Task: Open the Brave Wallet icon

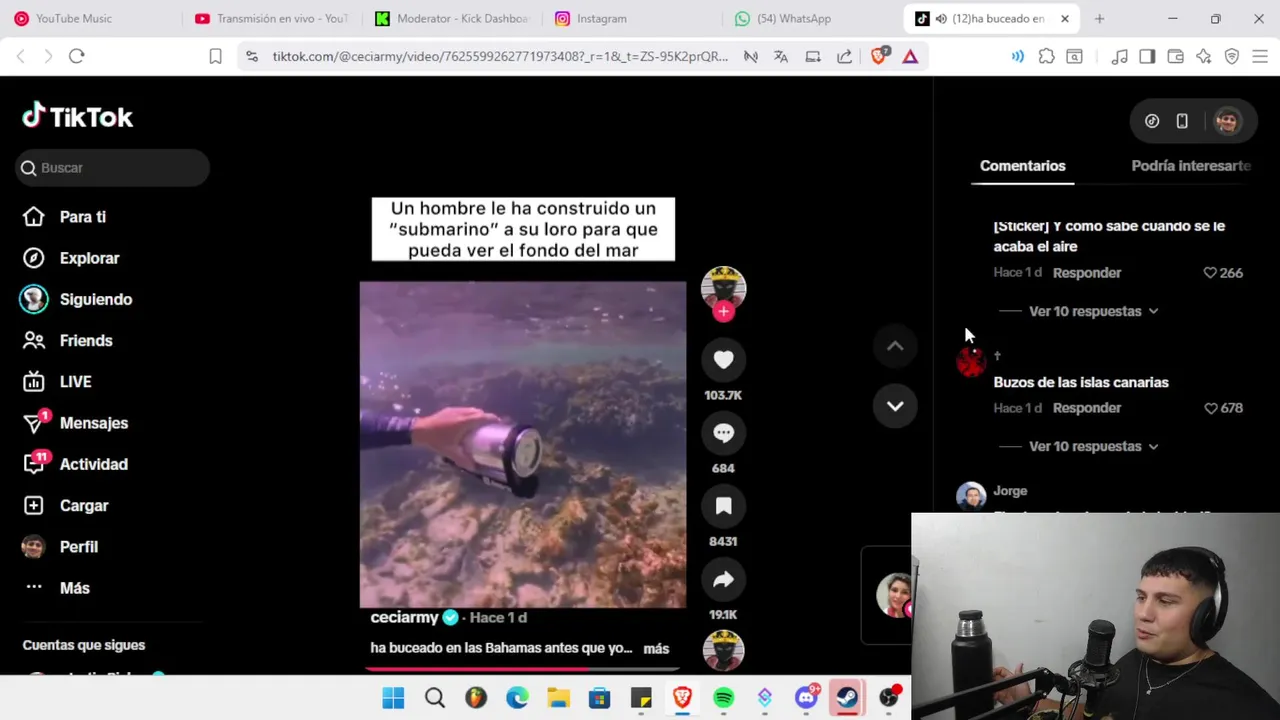Action: click(x=1176, y=57)
